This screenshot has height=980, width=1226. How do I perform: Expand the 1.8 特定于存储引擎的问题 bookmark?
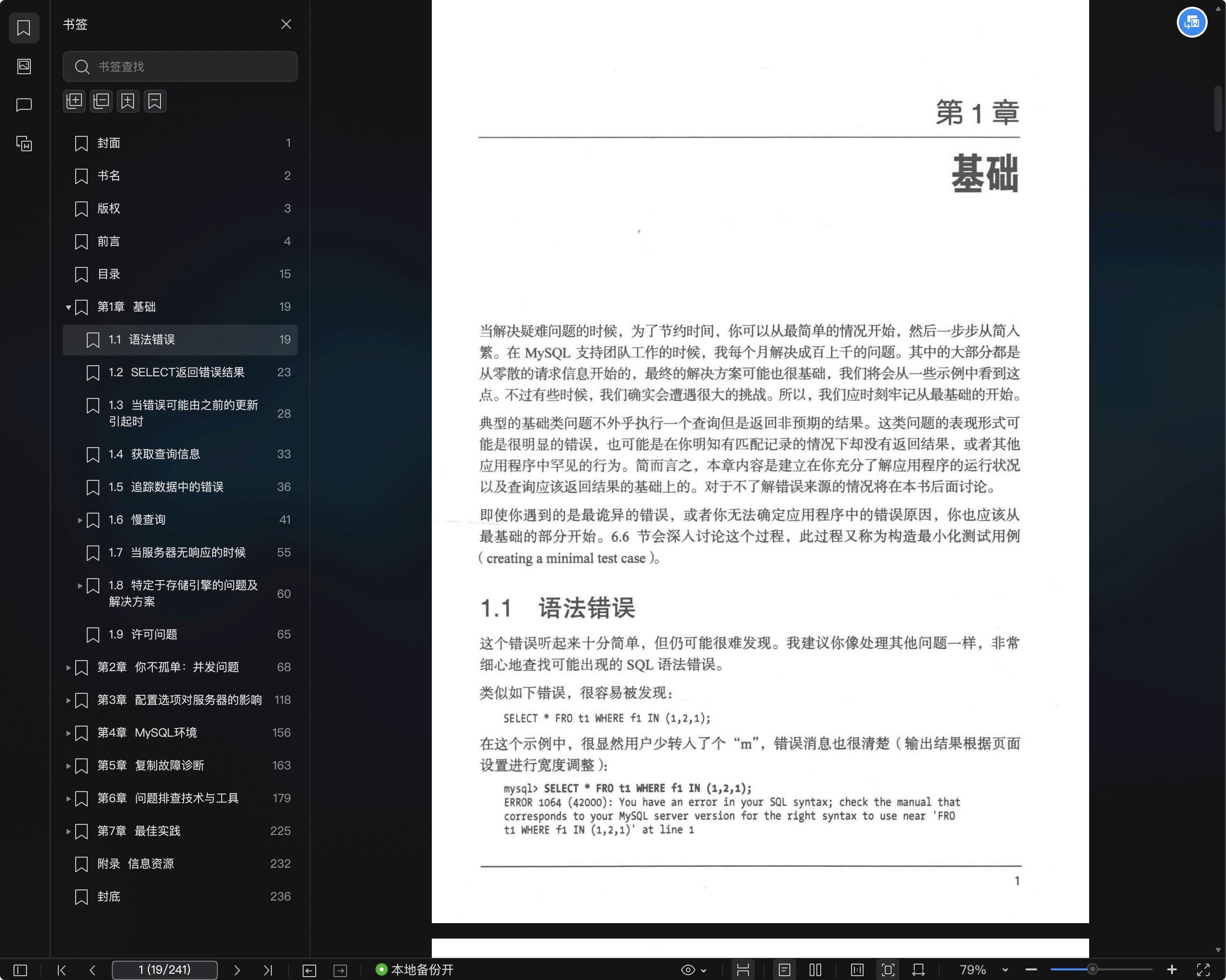point(80,585)
